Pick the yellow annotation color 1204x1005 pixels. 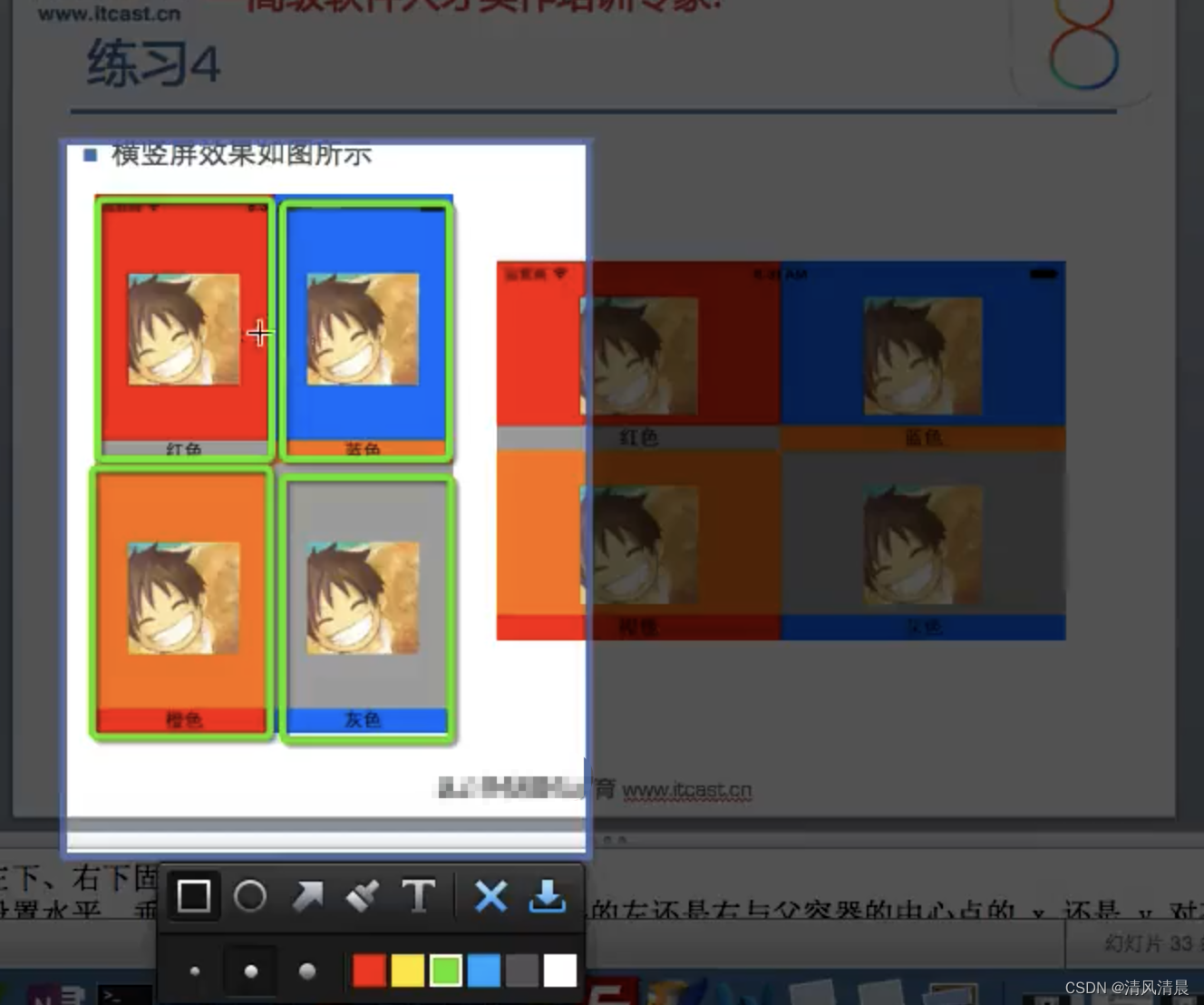click(407, 970)
